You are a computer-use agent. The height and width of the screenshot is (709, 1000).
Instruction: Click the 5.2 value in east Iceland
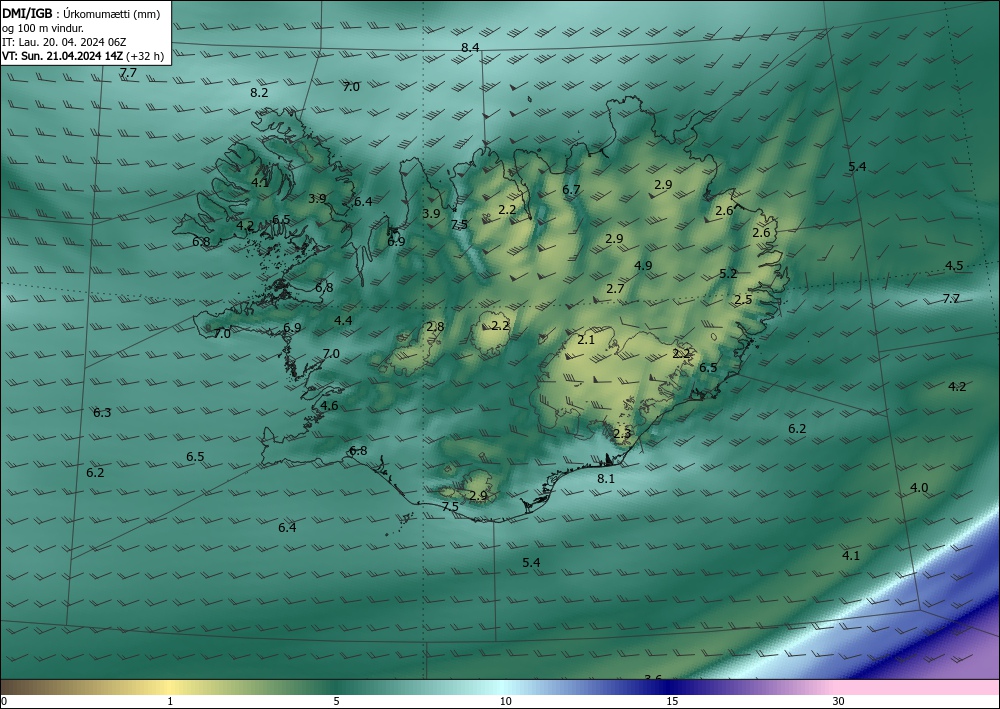728,274
